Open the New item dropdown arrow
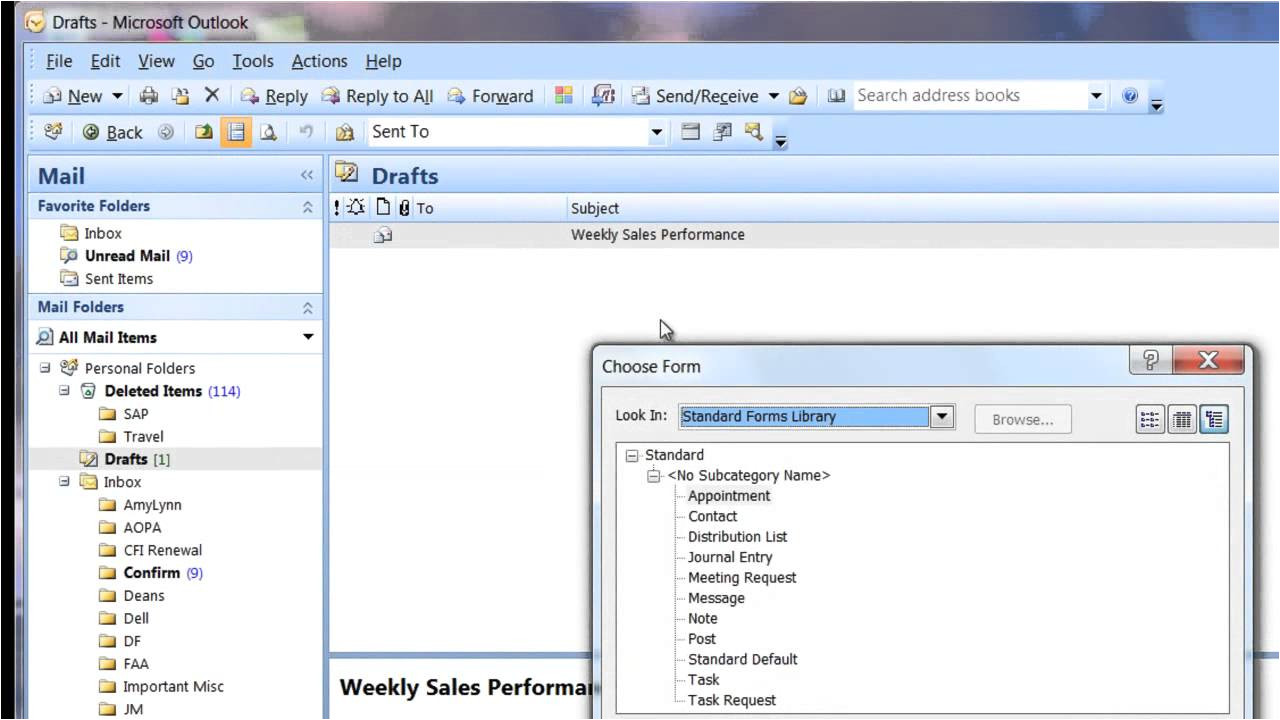Viewport: 1280px width, 720px height. [117, 96]
